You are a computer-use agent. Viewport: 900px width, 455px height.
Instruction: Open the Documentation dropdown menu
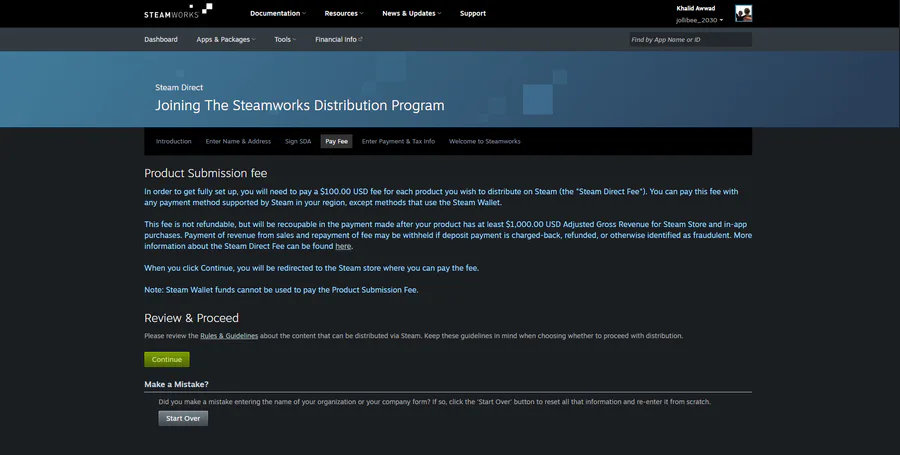(278, 13)
